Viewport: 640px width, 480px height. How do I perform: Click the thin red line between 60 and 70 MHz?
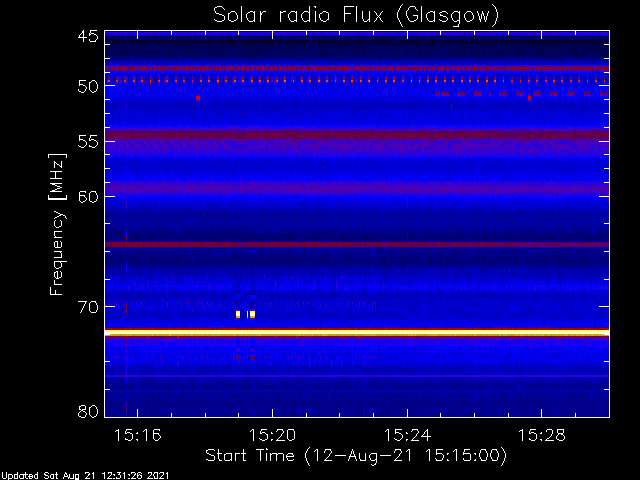click(357, 244)
